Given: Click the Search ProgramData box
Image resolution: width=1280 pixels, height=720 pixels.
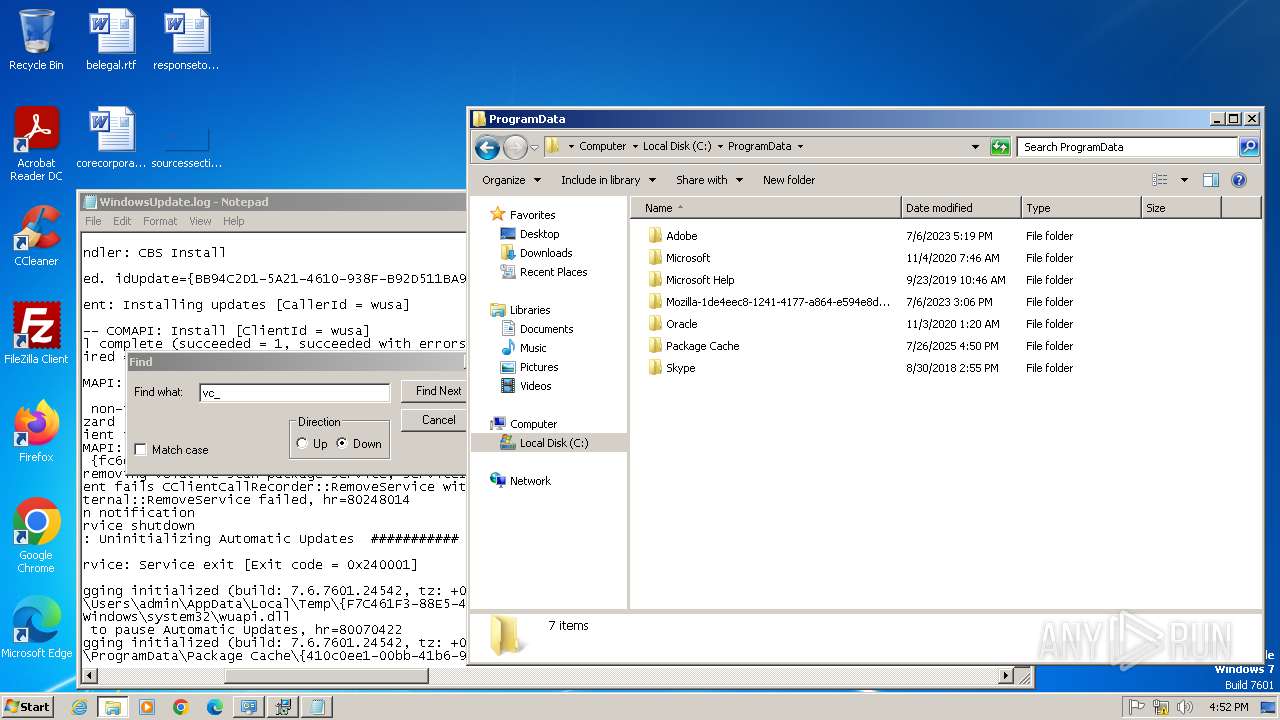Looking at the screenshot, I should [x=1128, y=147].
